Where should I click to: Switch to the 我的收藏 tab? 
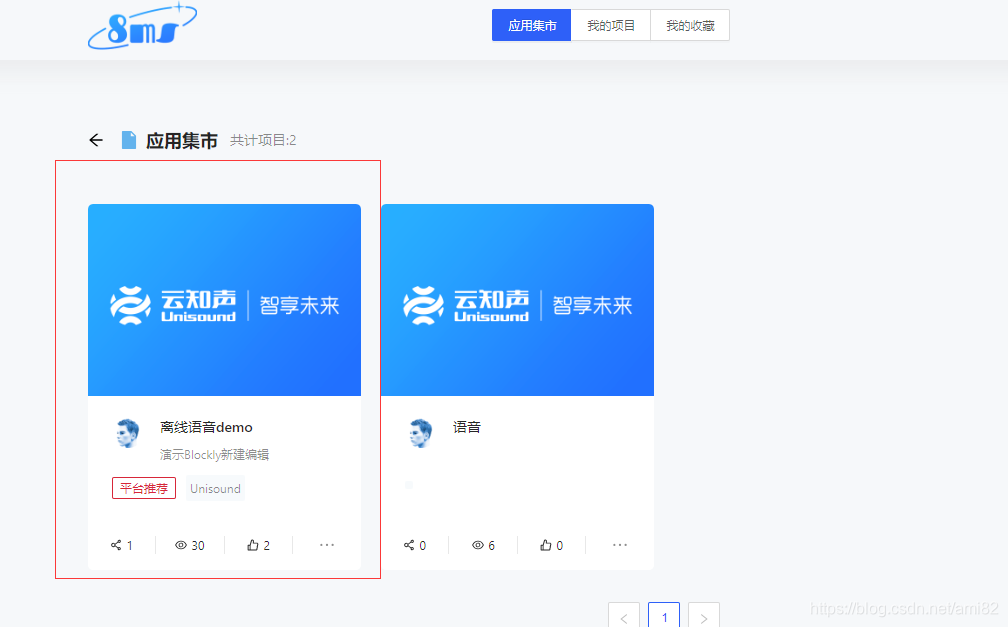(689, 25)
